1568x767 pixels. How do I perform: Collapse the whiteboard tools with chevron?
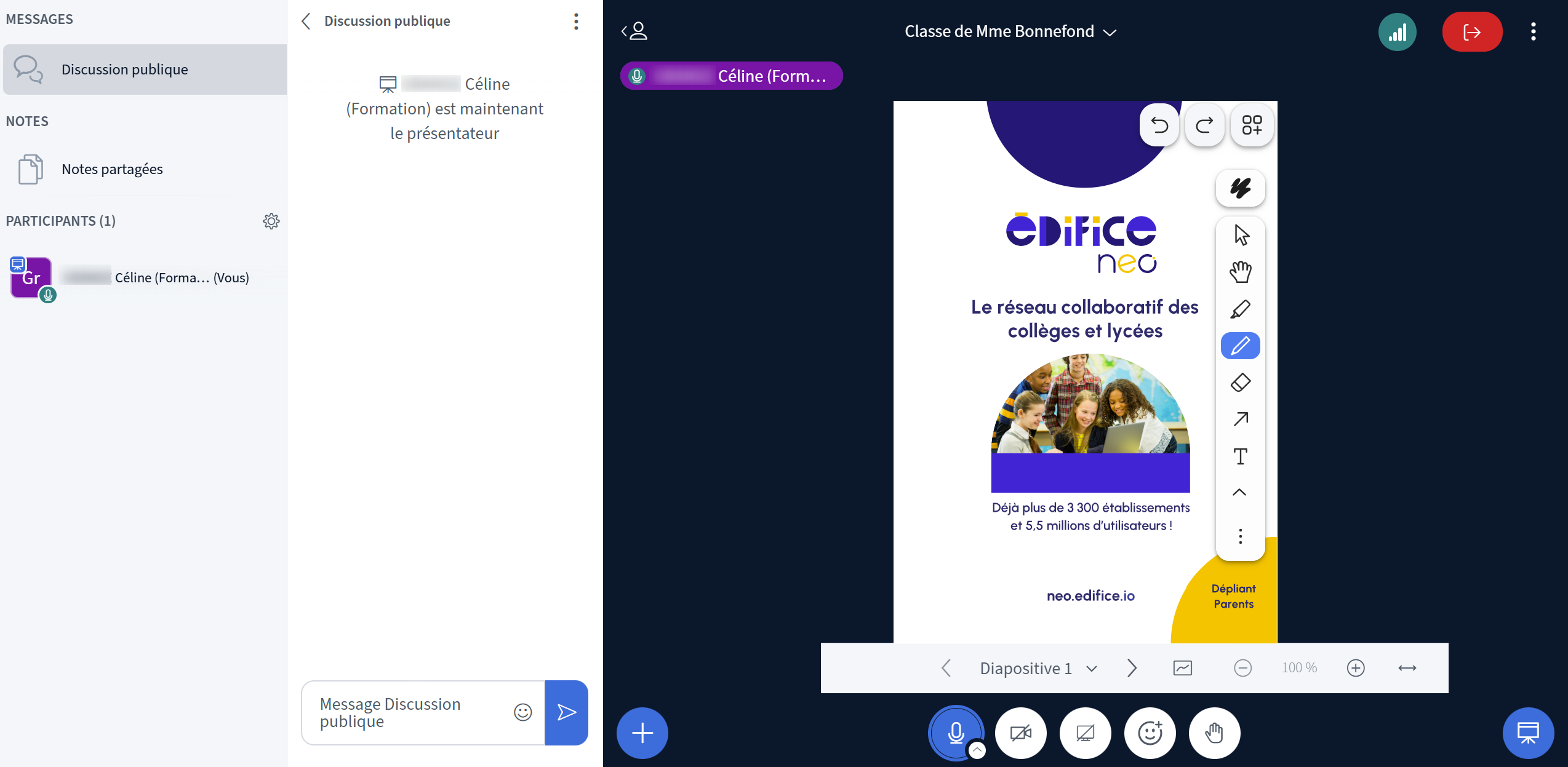tap(1239, 493)
